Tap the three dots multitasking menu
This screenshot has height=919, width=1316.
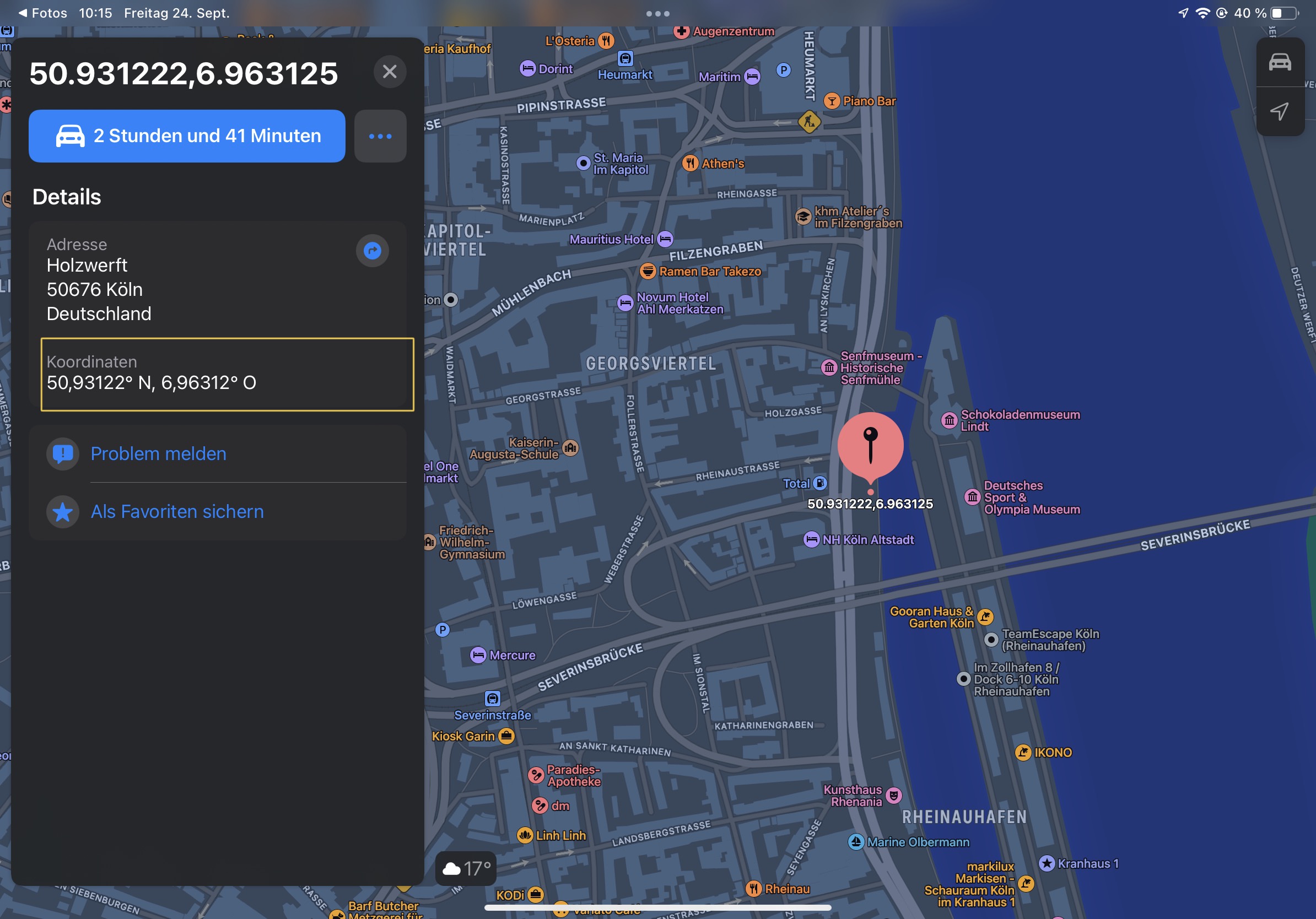pos(657,13)
